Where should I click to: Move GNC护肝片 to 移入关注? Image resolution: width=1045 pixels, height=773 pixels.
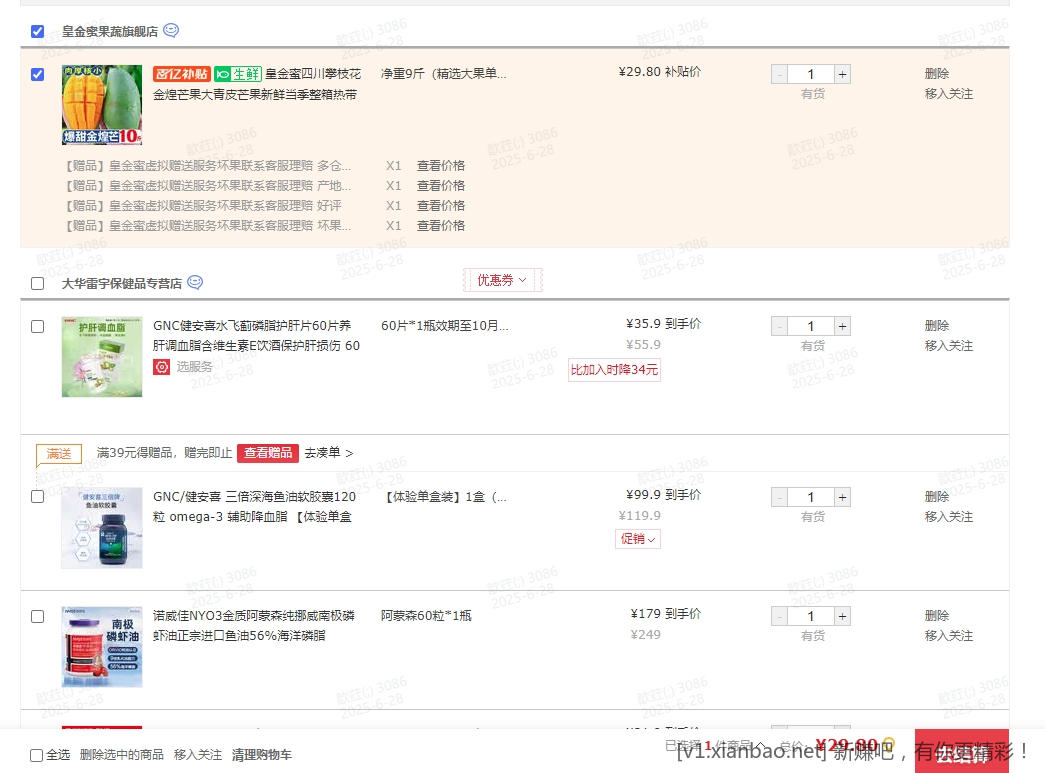click(948, 345)
